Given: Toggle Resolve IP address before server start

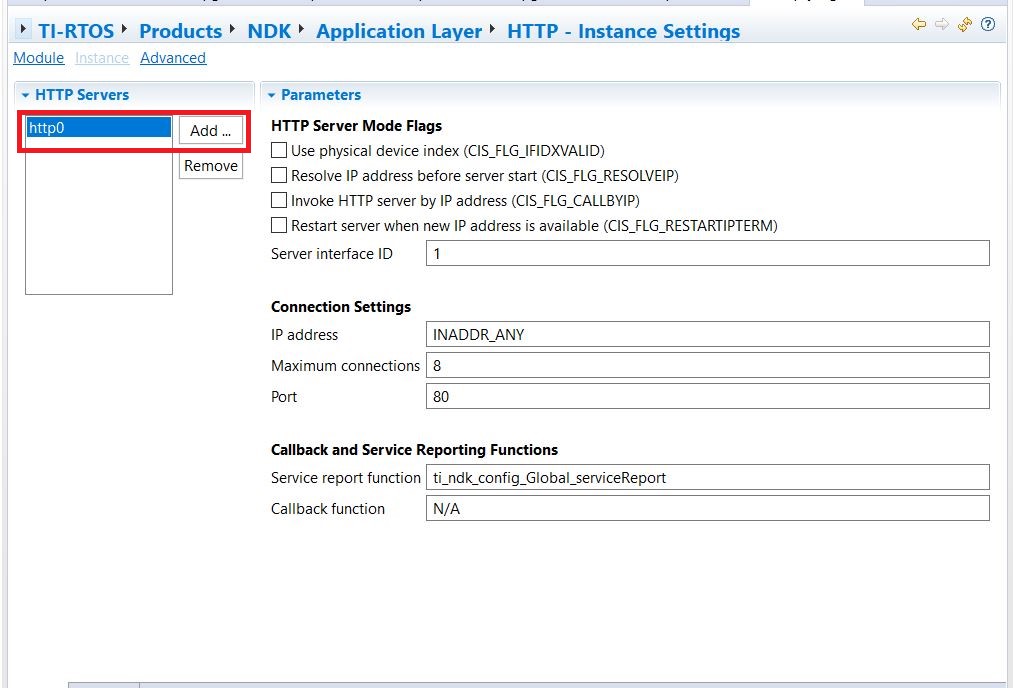Looking at the screenshot, I should point(280,176).
